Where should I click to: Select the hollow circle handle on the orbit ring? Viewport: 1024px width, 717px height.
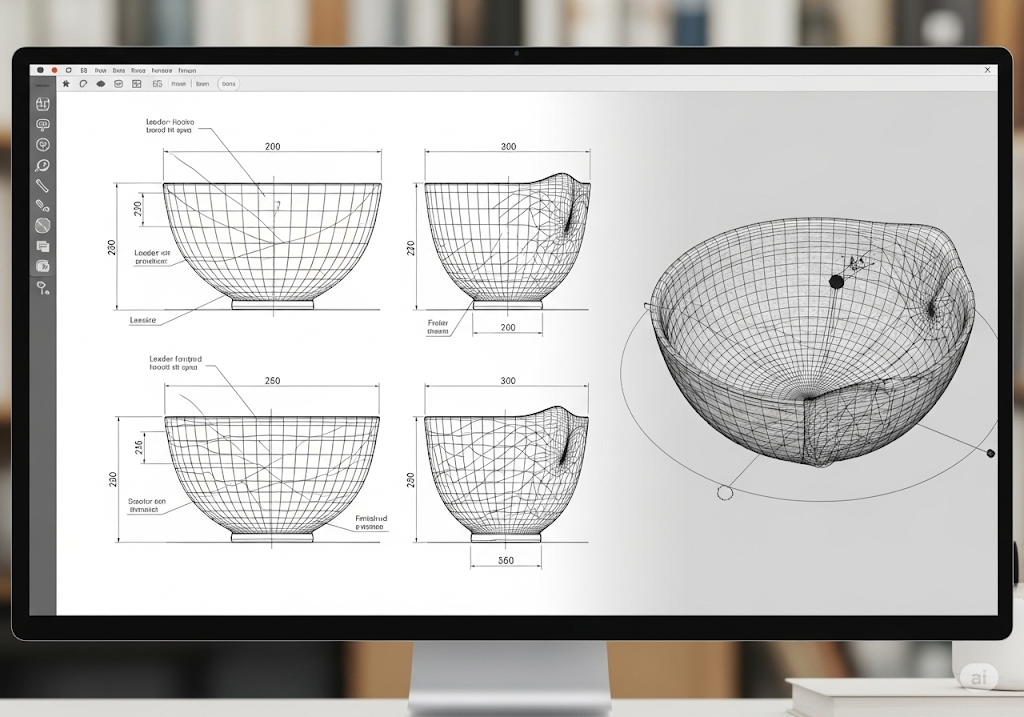[x=725, y=492]
